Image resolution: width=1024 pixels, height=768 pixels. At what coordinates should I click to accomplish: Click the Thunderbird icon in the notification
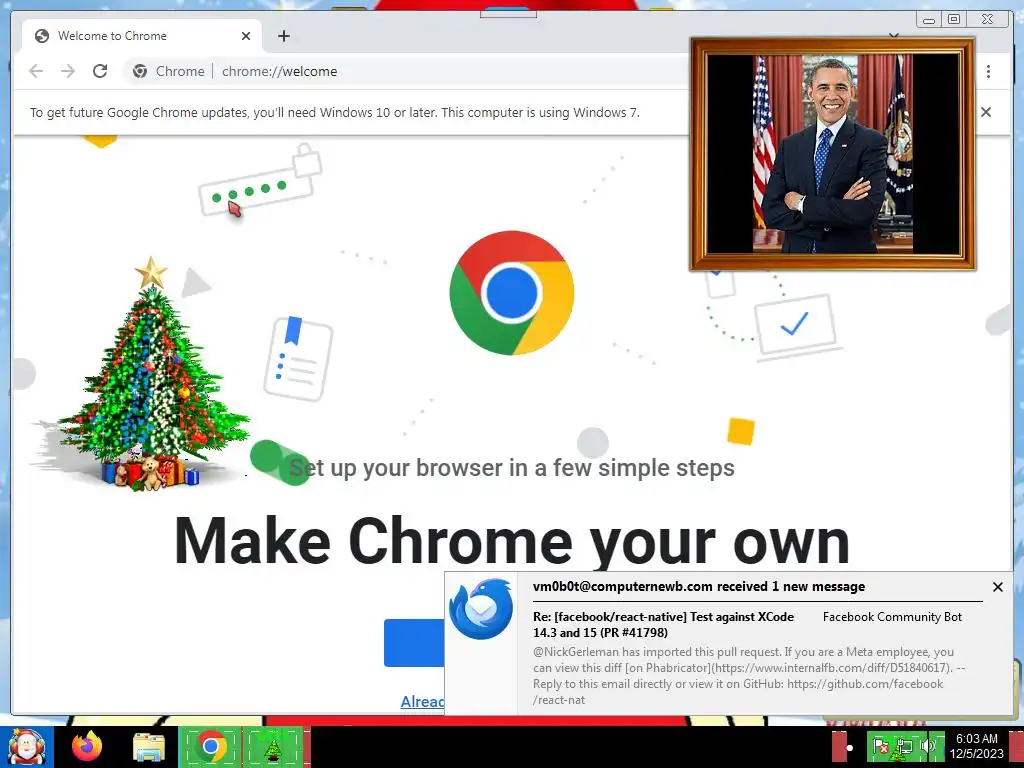coord(481,609)
